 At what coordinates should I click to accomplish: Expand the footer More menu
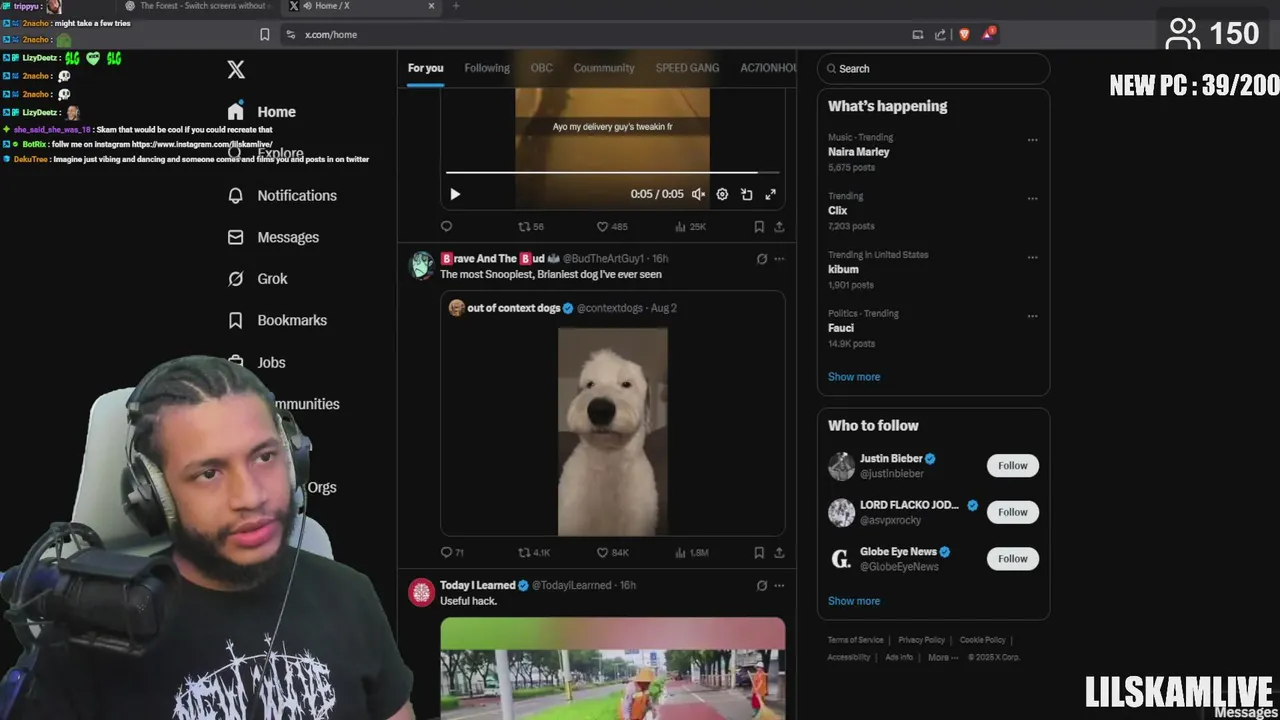(942, 657)
